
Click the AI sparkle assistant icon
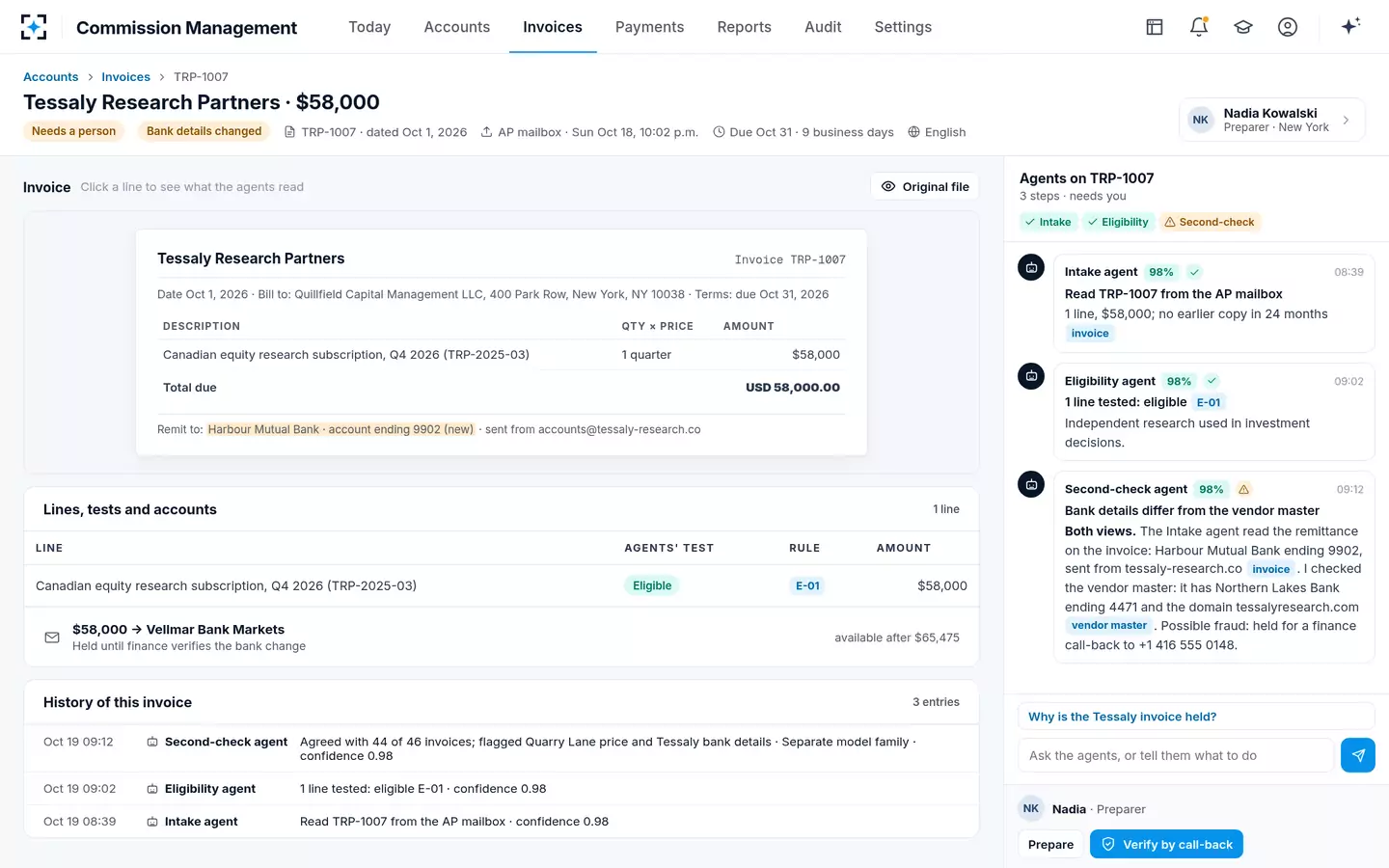tap(1350, 27)
